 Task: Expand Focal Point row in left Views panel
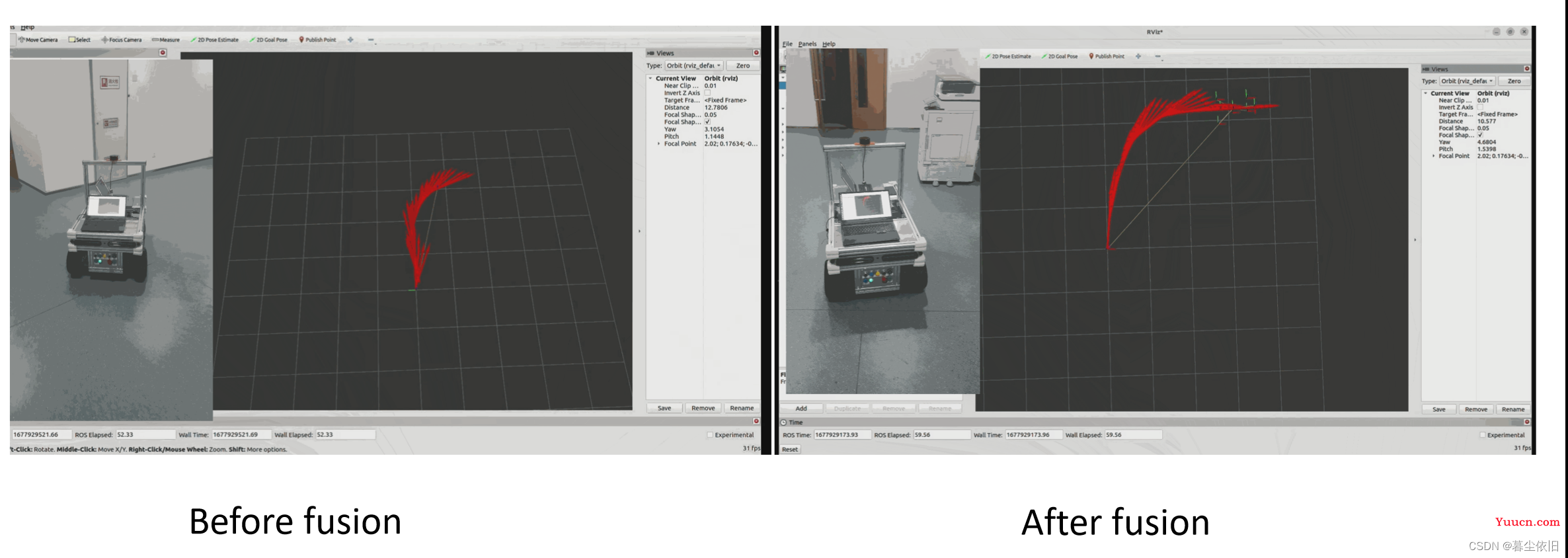coord(658,143)
